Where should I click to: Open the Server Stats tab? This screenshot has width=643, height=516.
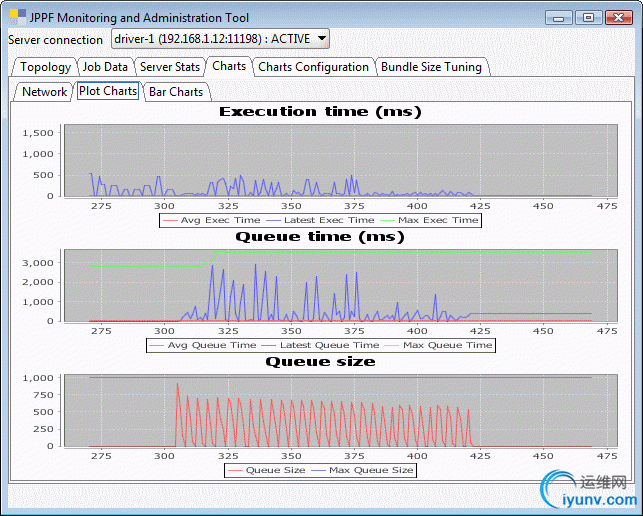coord(170,67)
